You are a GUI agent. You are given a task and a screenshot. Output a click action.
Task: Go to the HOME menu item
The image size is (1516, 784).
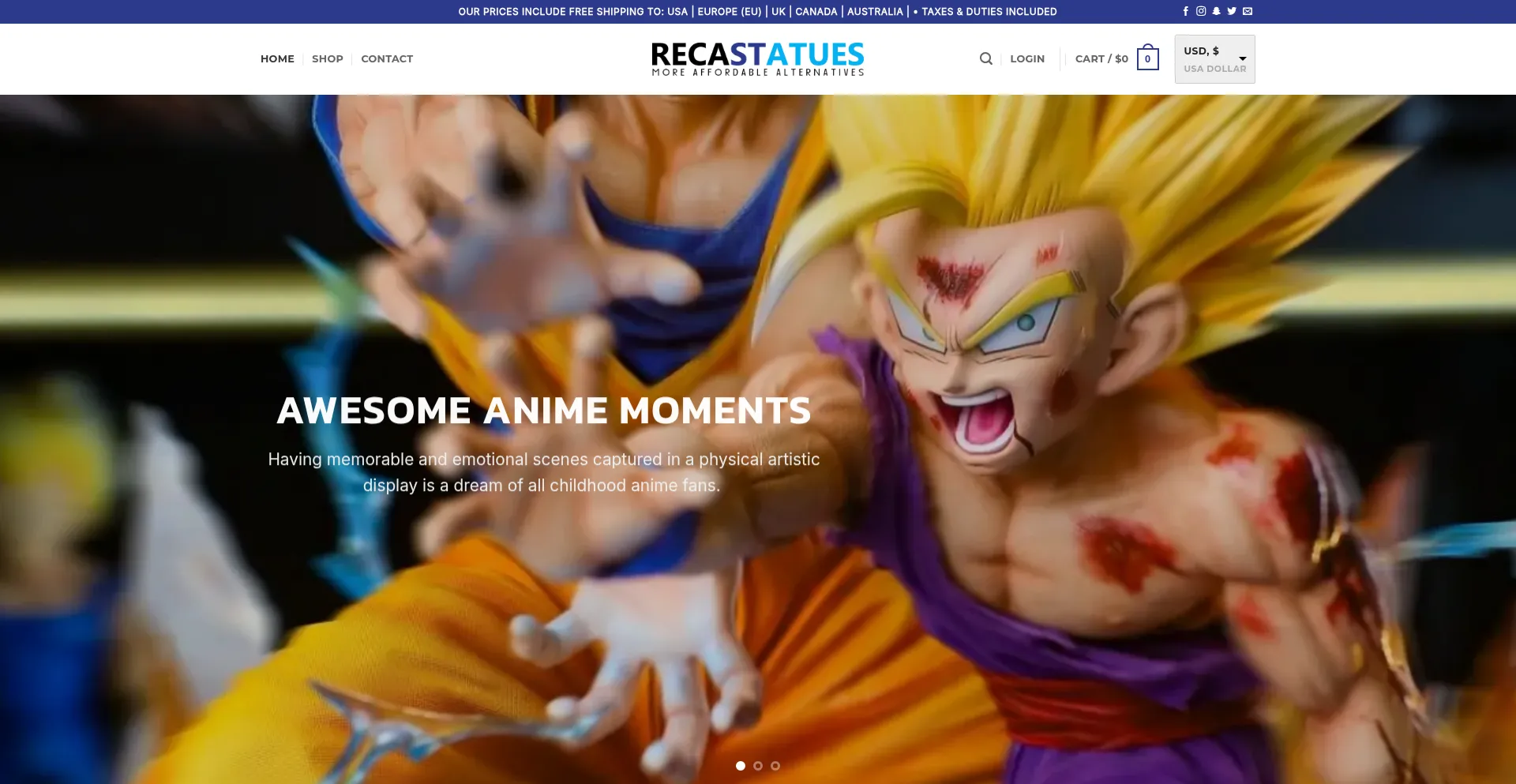[277, 58]
